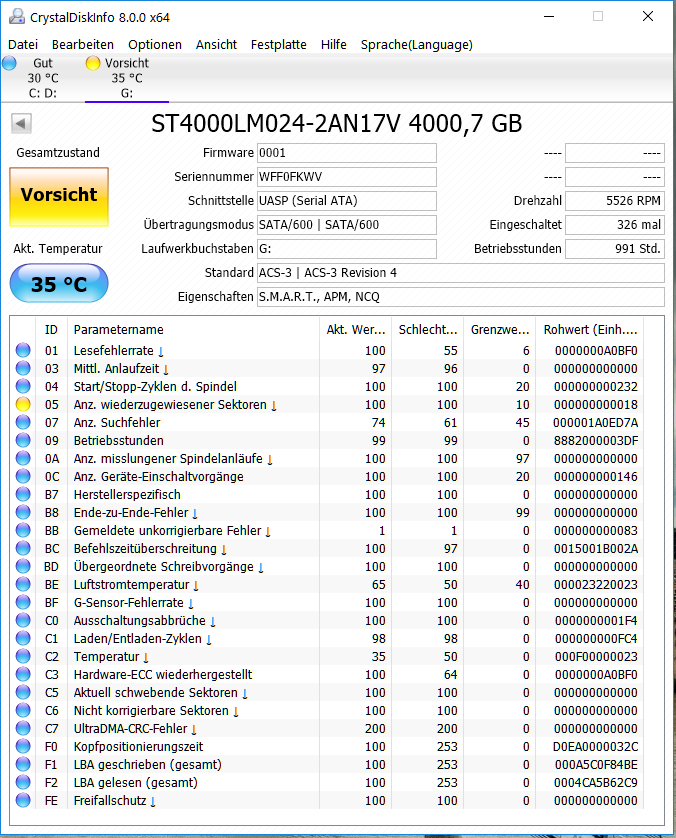Click the blue status icon for Geräte-Einschaltvorgänge
The image size is (676, 838).
point(23,477)
